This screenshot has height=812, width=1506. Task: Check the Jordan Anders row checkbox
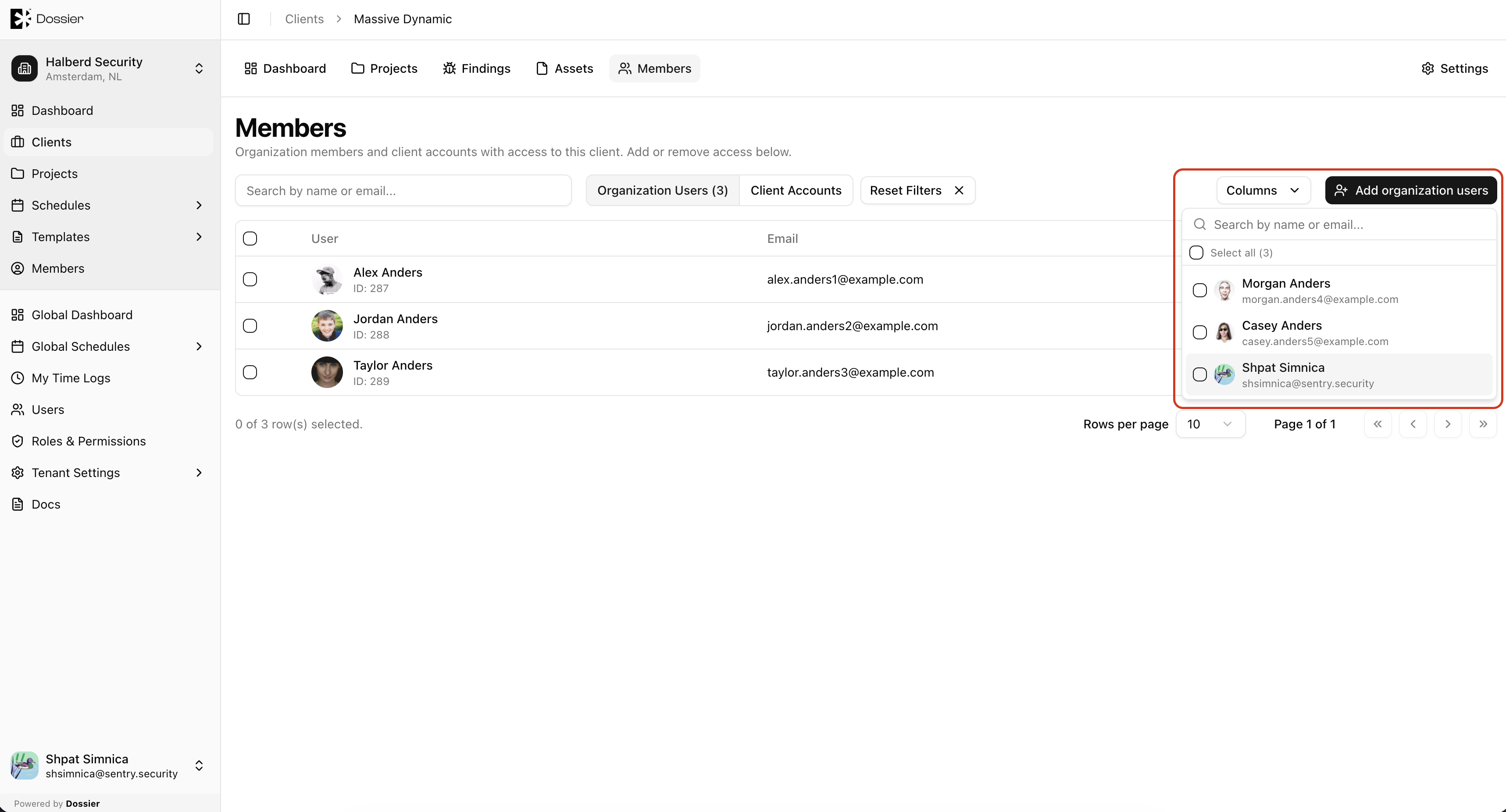click(x=250, y=326)
